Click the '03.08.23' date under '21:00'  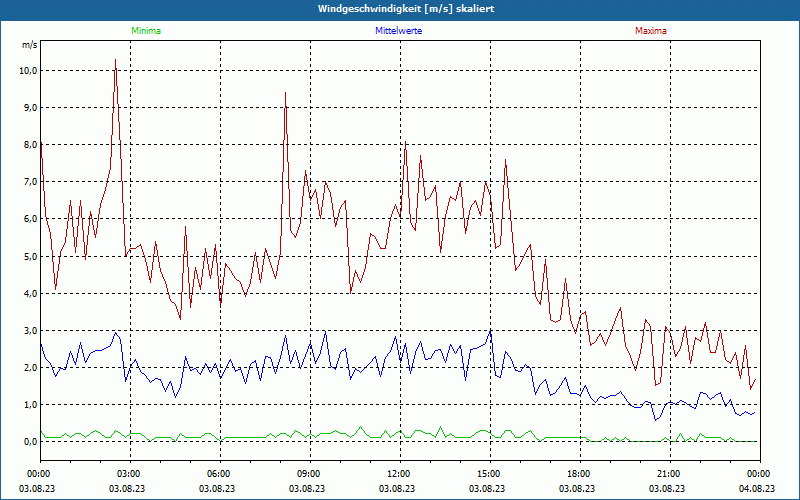pyautogui.click(x=667, y=489)
